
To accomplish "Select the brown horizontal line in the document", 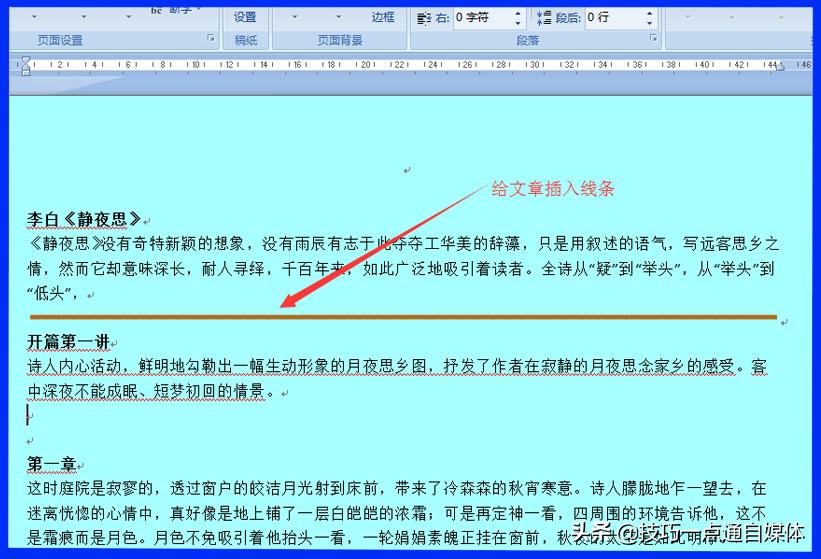I will (x=403, y=317).
